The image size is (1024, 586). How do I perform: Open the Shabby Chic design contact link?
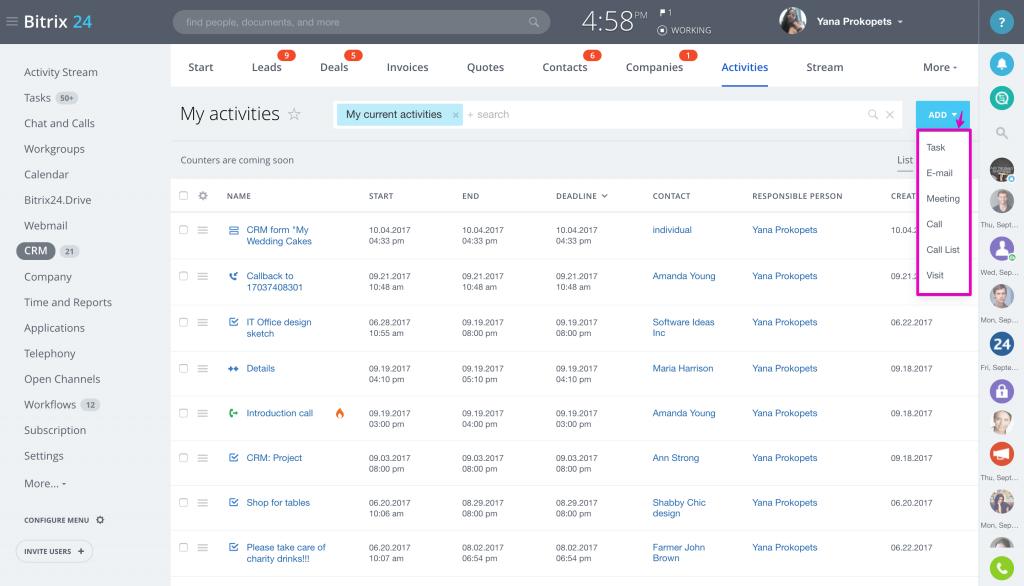pyautogui.click(x=679, y=508)
